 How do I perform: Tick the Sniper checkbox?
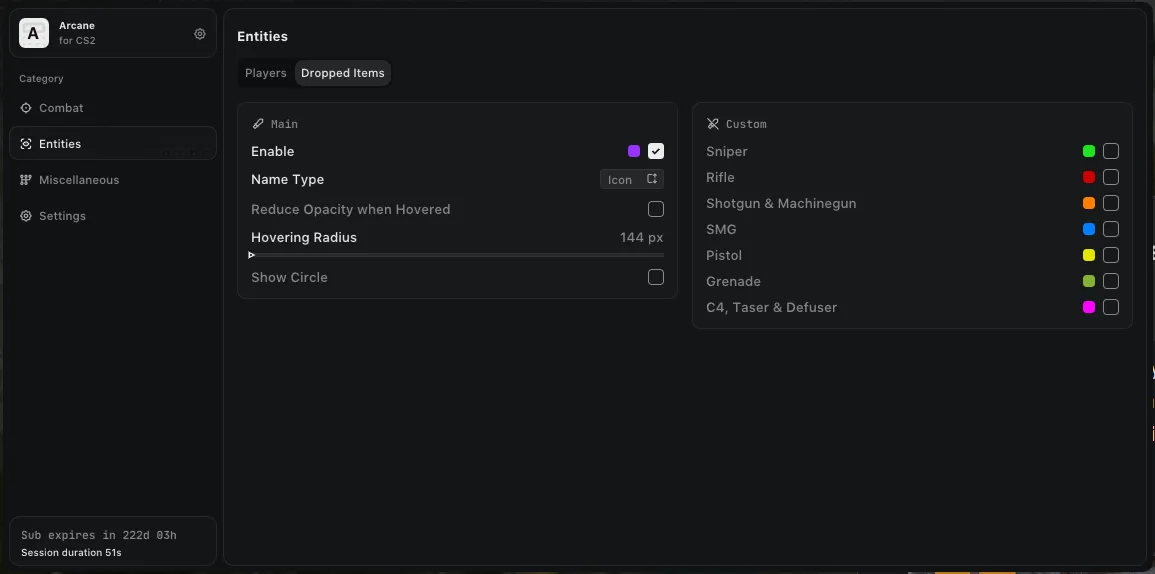tap(1111, 151)
